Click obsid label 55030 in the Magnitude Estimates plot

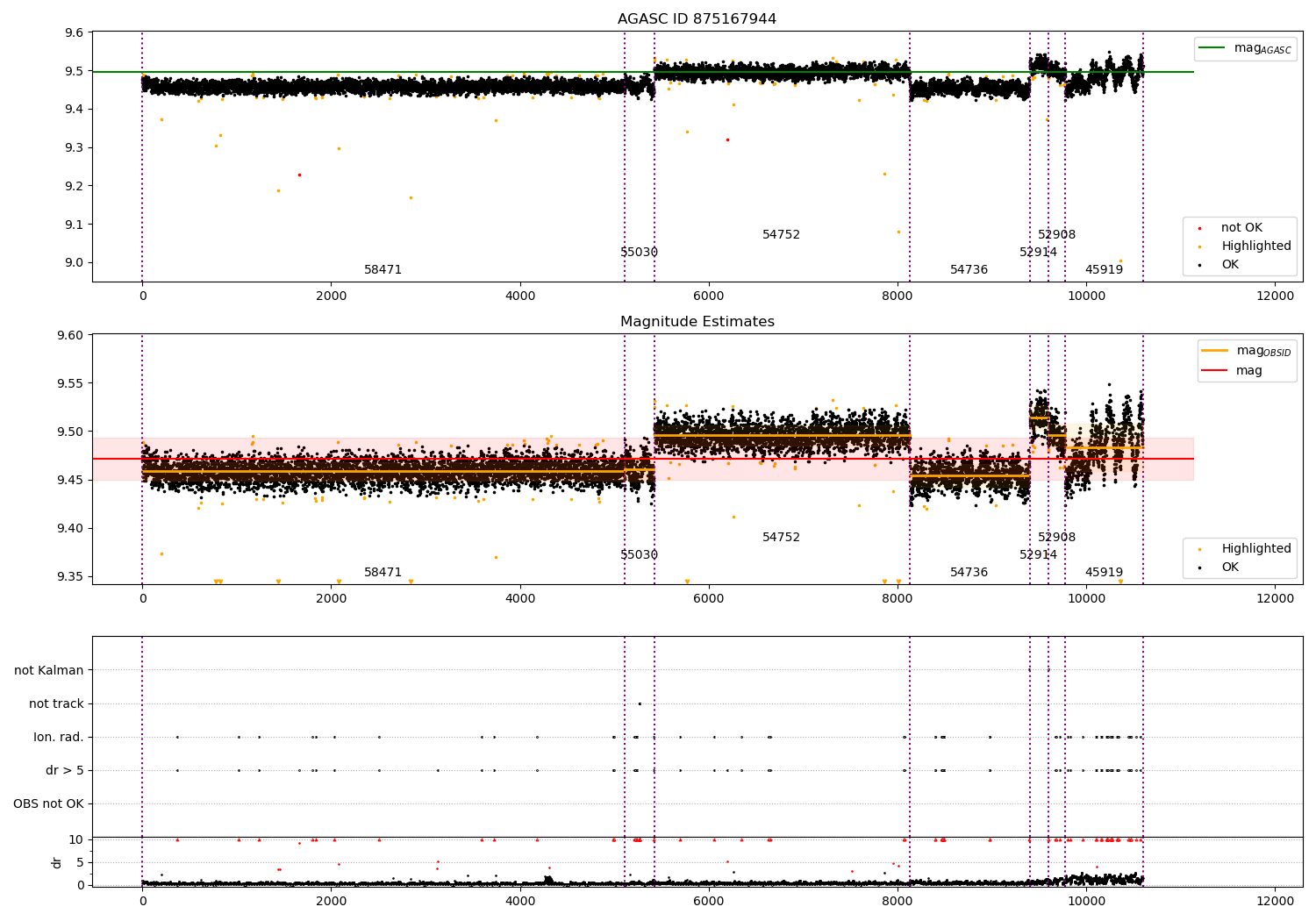[639, 555]
